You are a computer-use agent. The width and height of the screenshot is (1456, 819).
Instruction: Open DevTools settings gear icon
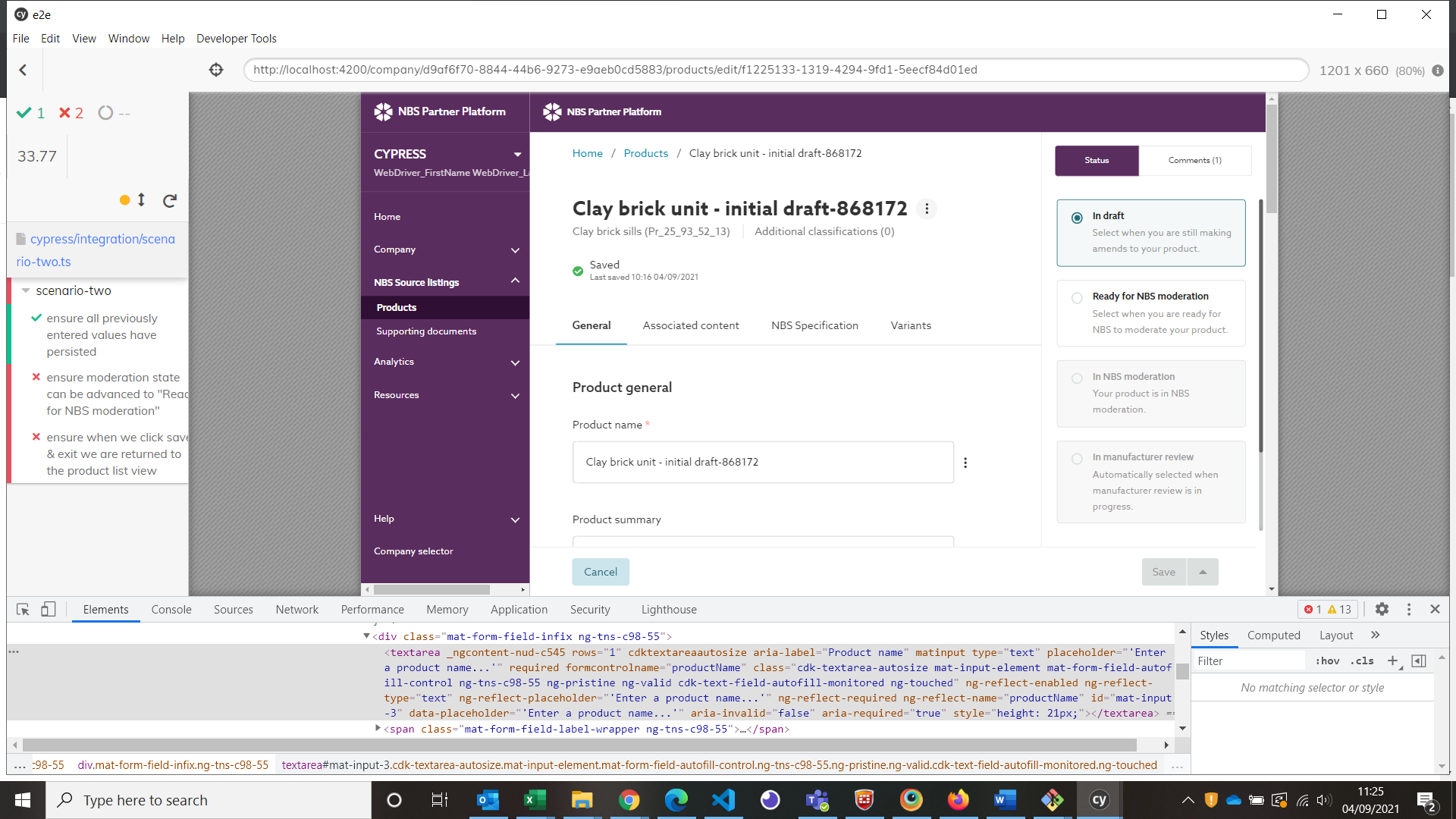coord(1382,609)
